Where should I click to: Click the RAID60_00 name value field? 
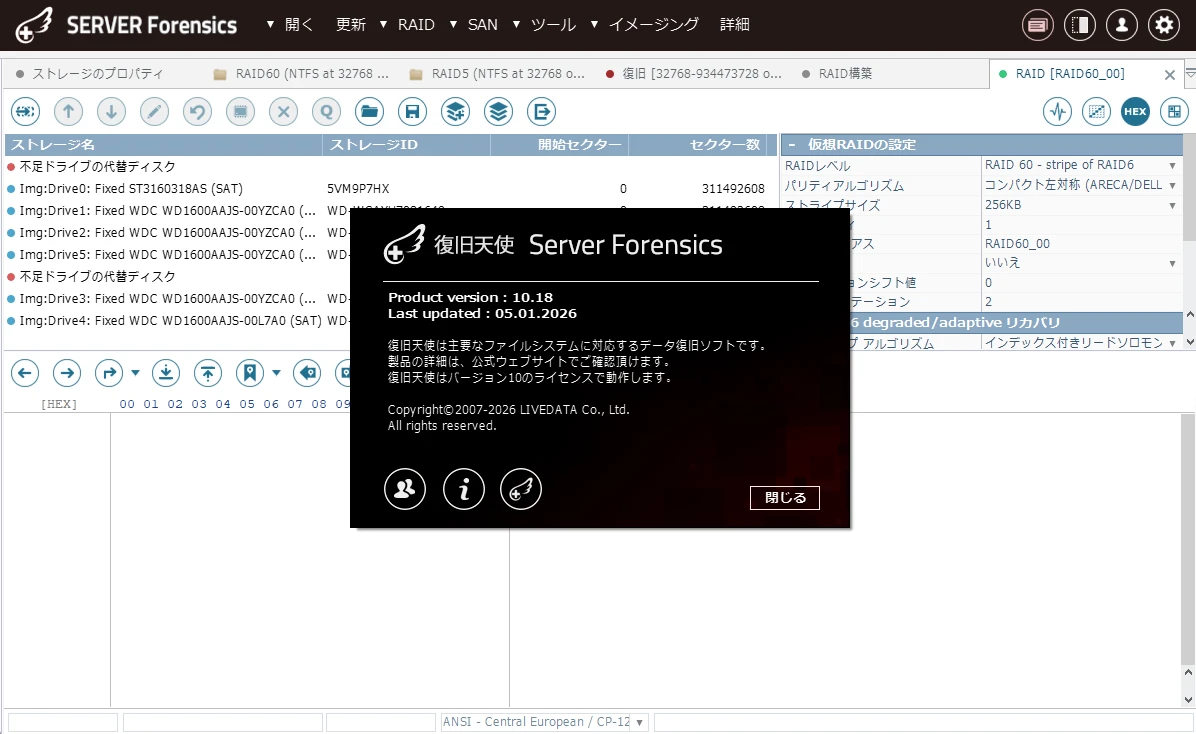click(1081, 243)
